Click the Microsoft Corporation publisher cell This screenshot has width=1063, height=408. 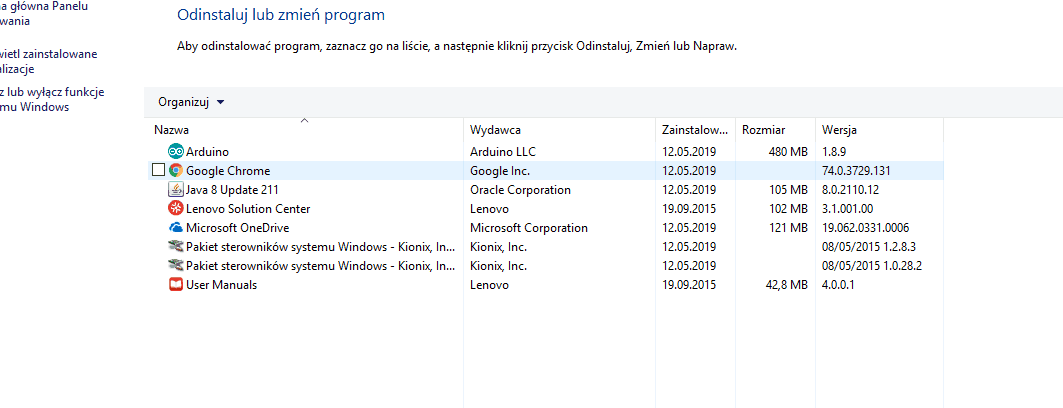[x=529, y=228]
